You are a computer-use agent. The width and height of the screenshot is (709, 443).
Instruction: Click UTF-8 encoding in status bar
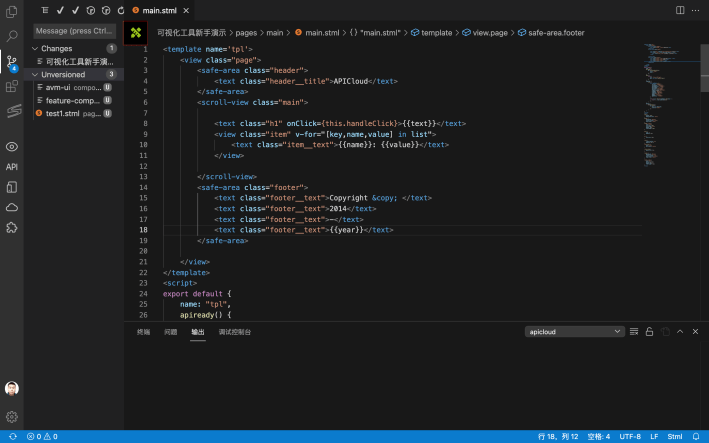point(630,437)
